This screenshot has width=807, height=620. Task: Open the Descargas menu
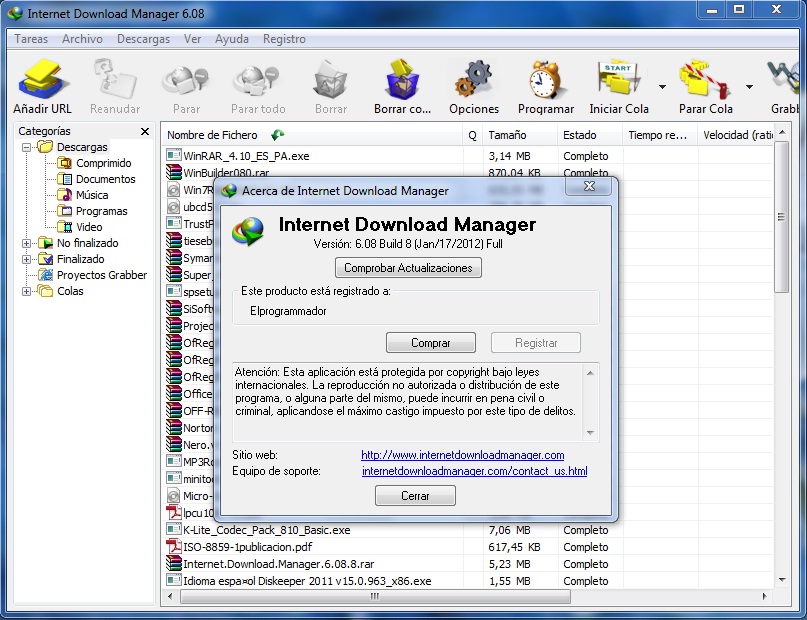(143, 39)
